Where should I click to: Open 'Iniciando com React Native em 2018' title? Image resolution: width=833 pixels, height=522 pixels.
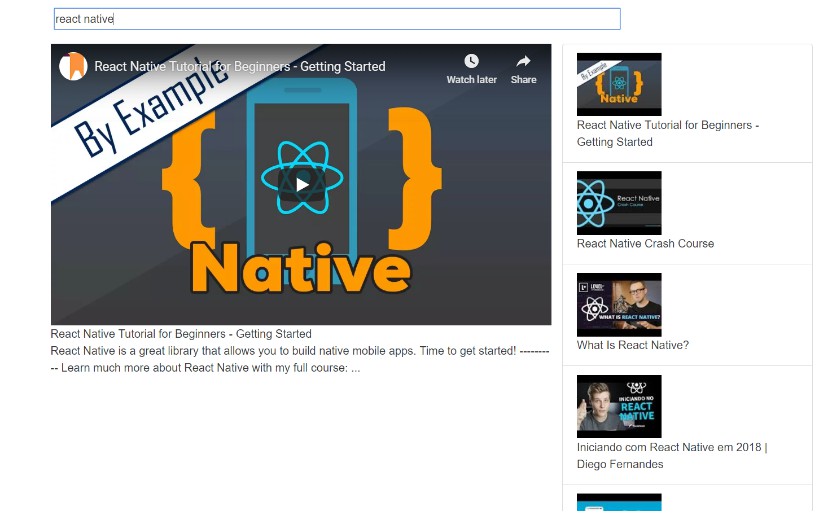[671, 447]
